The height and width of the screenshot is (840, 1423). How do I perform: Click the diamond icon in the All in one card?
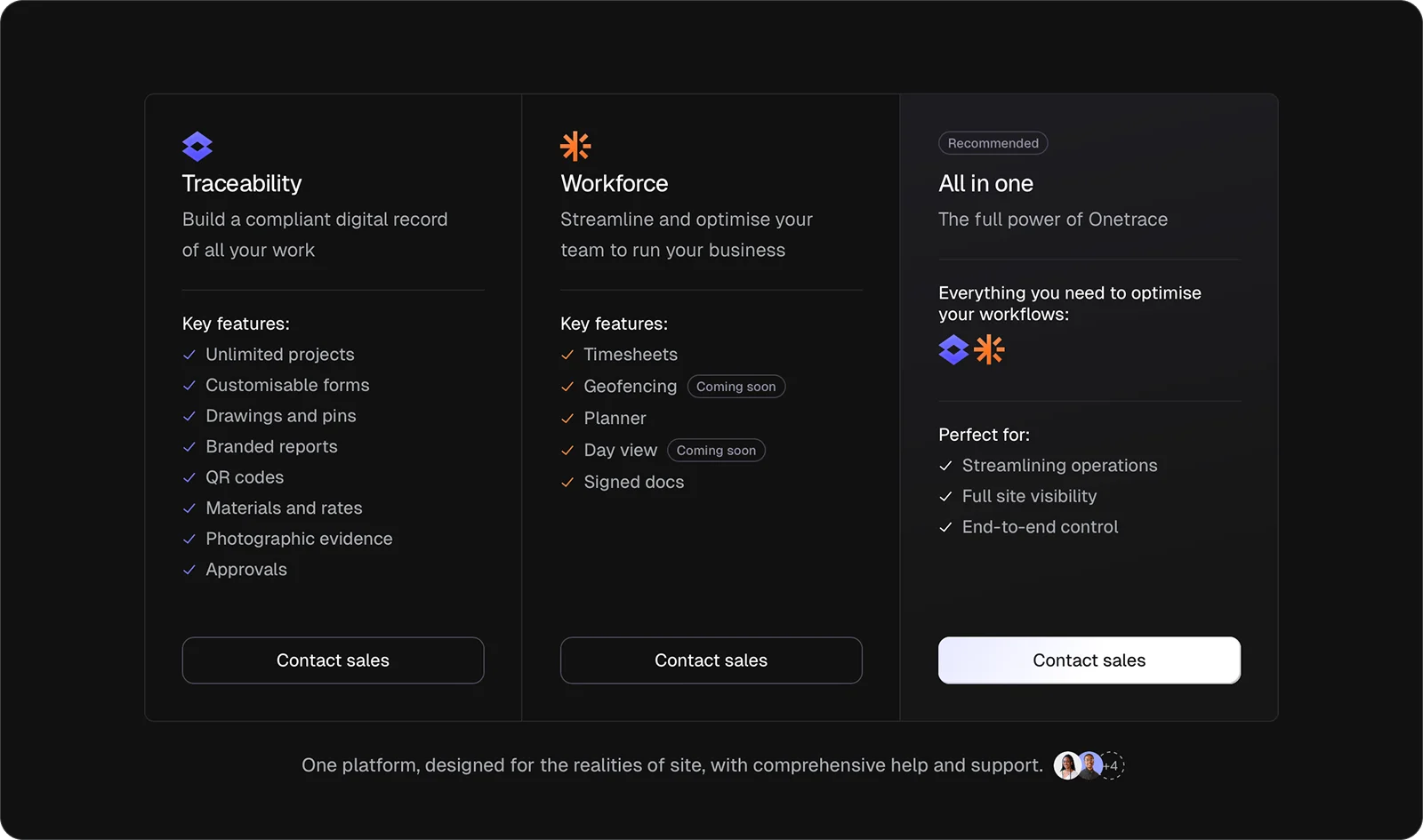coord(953,350)
